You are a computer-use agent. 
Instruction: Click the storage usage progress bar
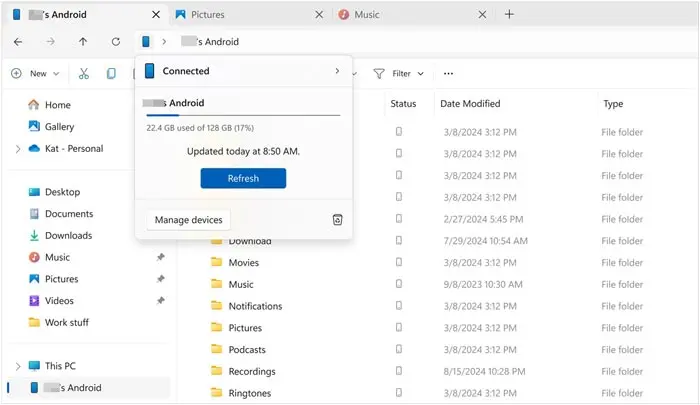tap(243, 115)
